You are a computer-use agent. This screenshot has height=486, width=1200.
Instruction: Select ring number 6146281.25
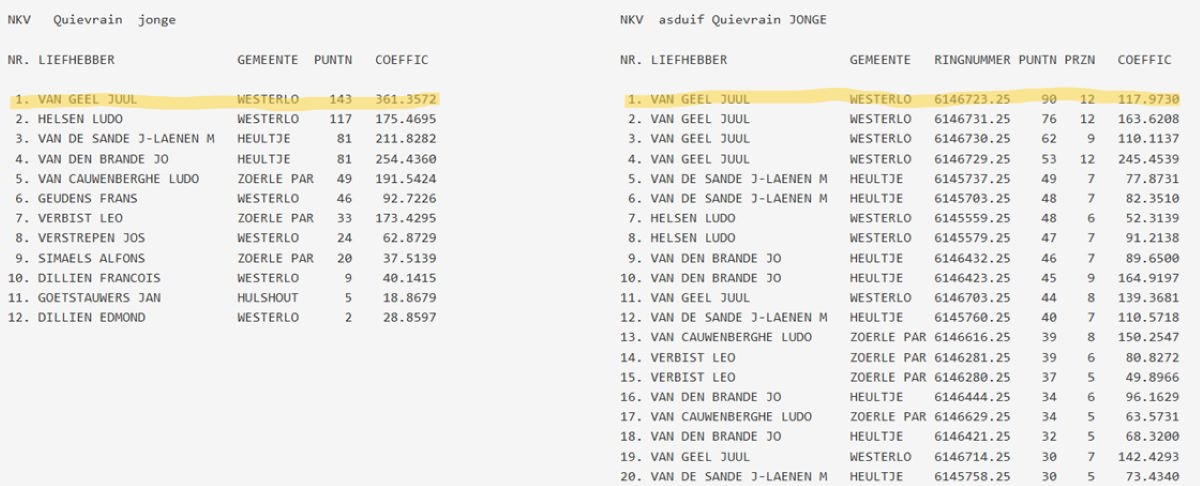click(x=972, y=357)
